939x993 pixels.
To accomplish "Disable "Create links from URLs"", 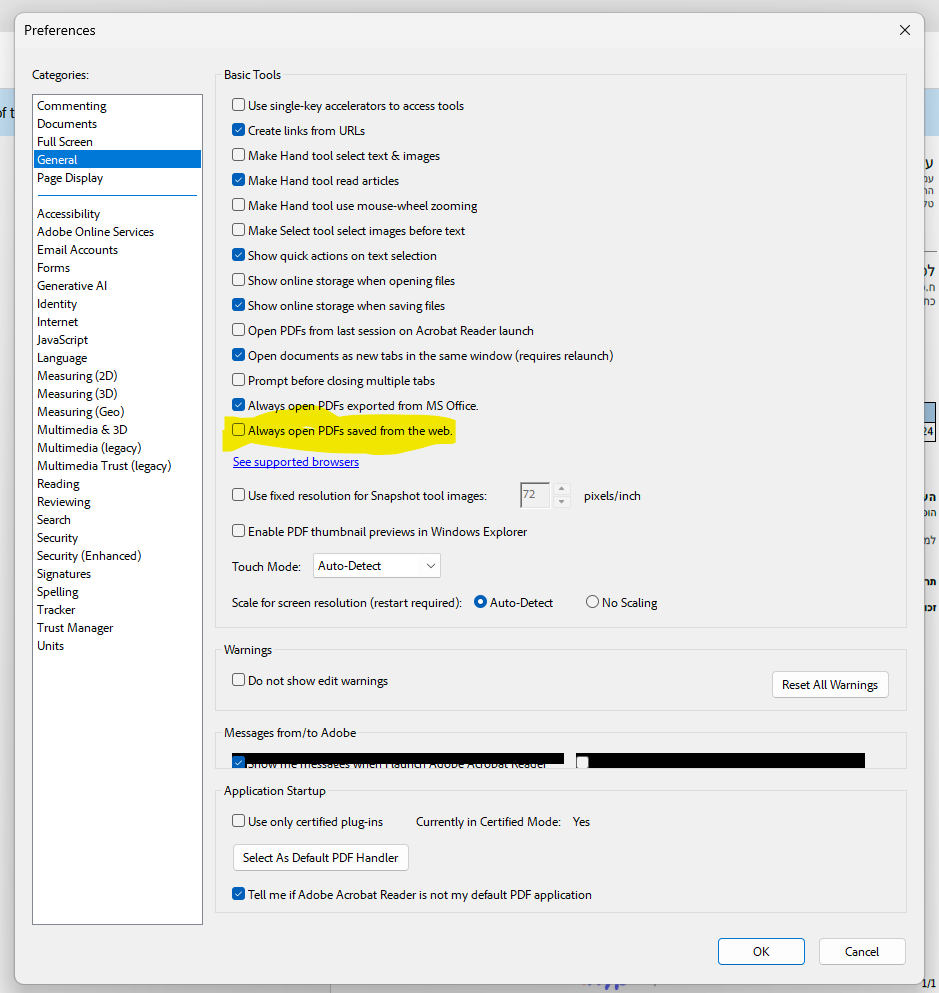I will pyautogui.click(x=238, y=130).
